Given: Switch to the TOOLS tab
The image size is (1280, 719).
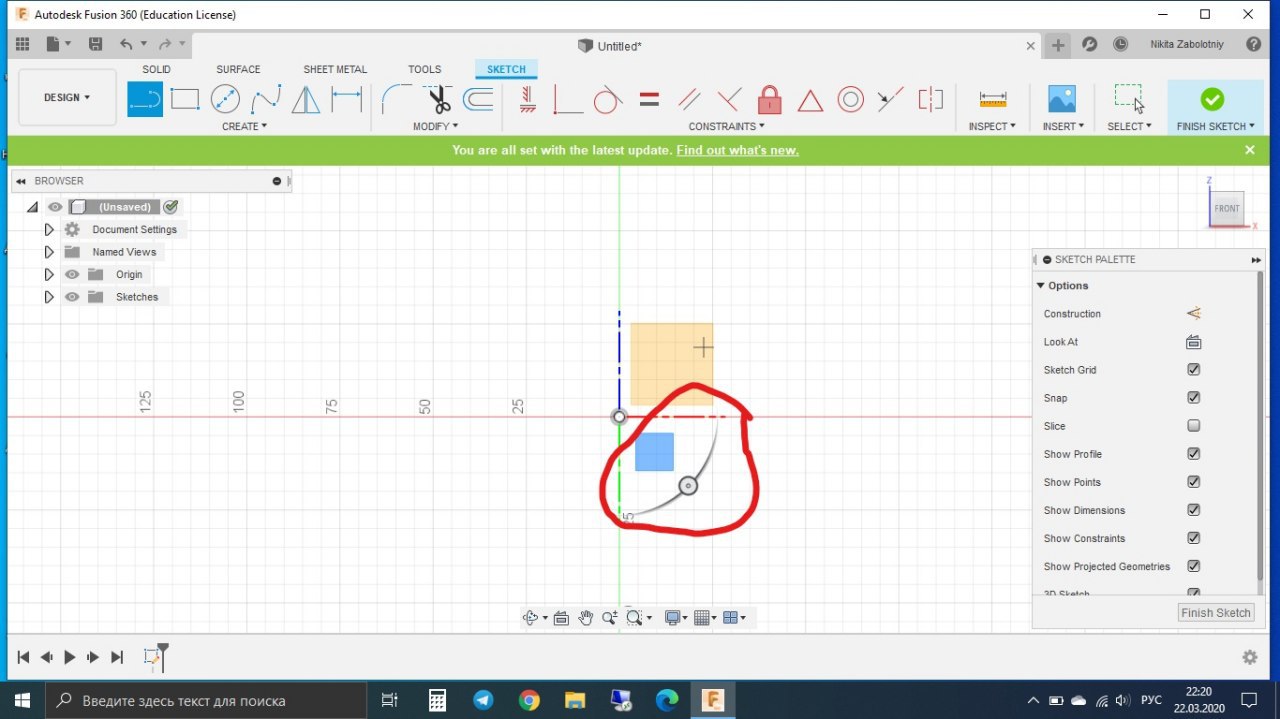Looking at the screenshot, I should (x=424, y=69).
